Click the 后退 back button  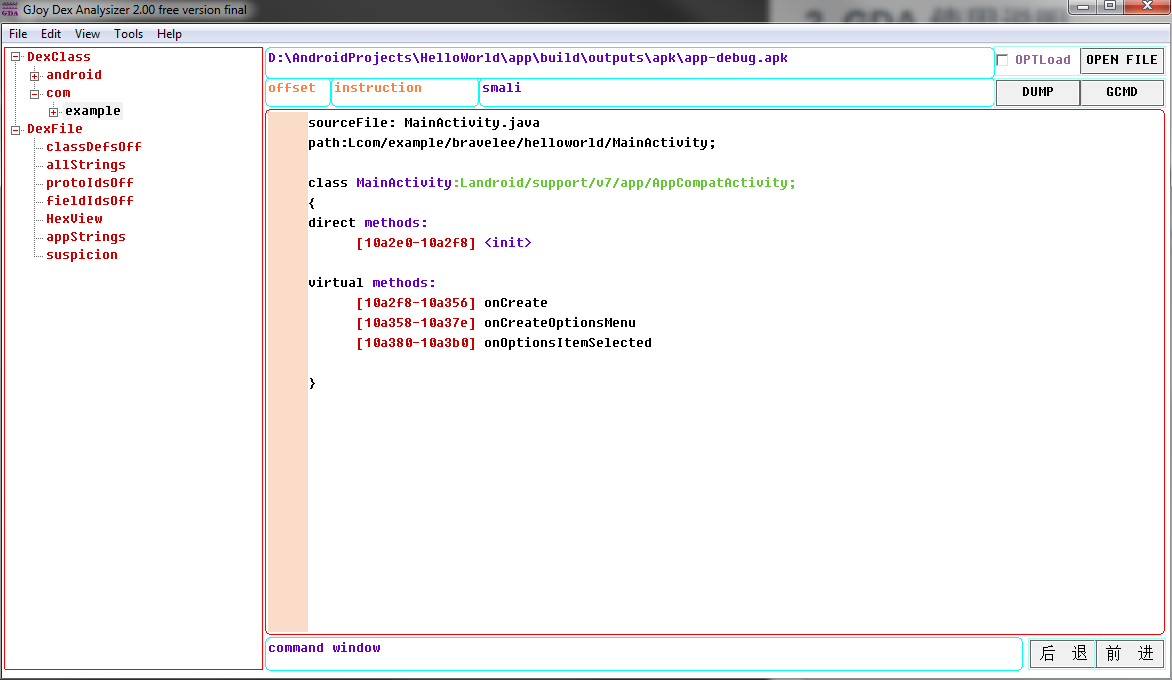tap(1063, 654)
